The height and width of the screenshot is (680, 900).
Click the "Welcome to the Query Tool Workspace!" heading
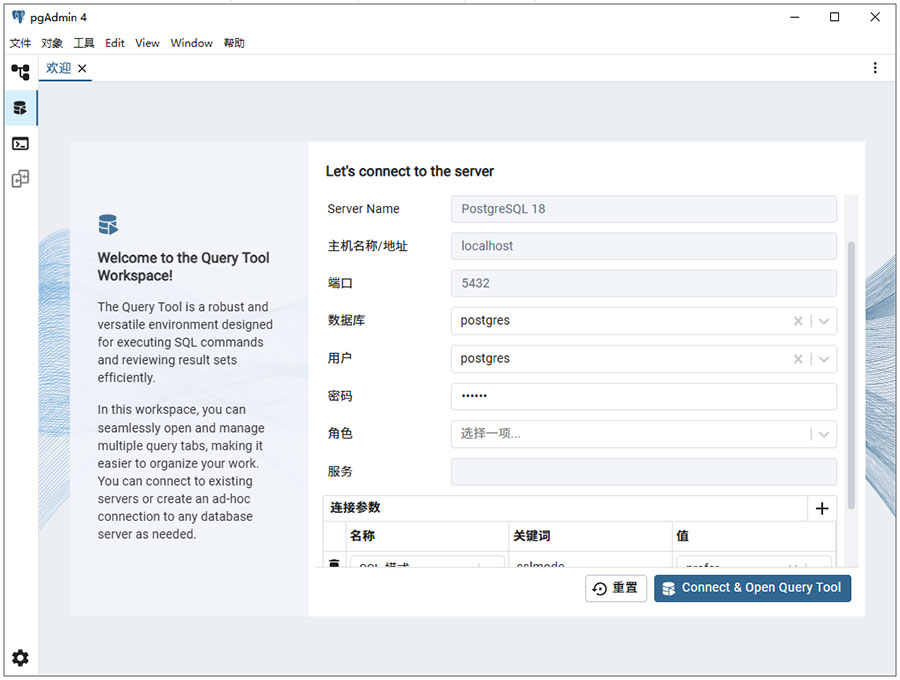pyautogui.click(x=184, y=266)
